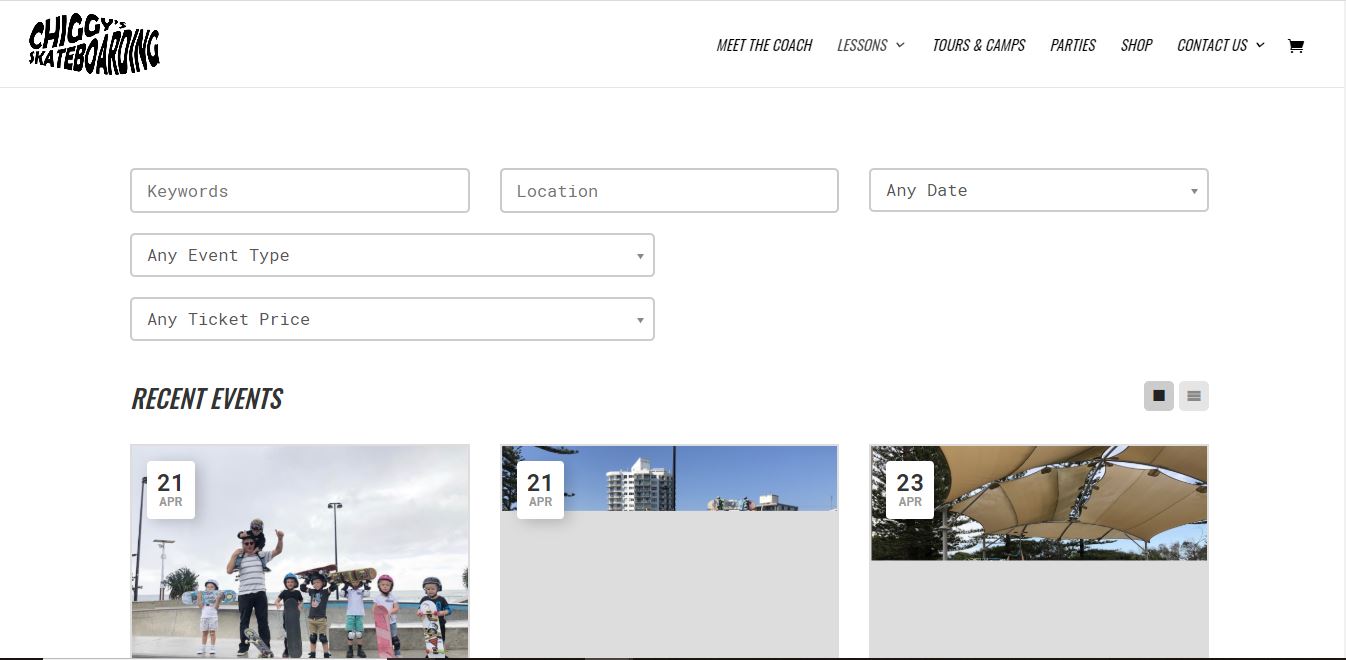Visit the Shop link

point(1136,46)
